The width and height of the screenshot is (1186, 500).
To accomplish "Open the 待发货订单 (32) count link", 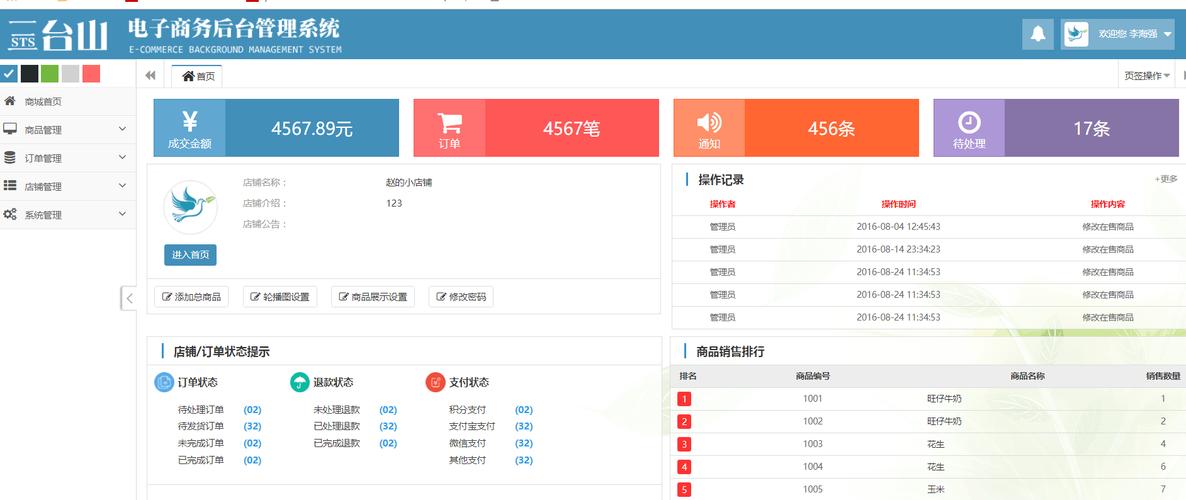I will coord(253,427).
